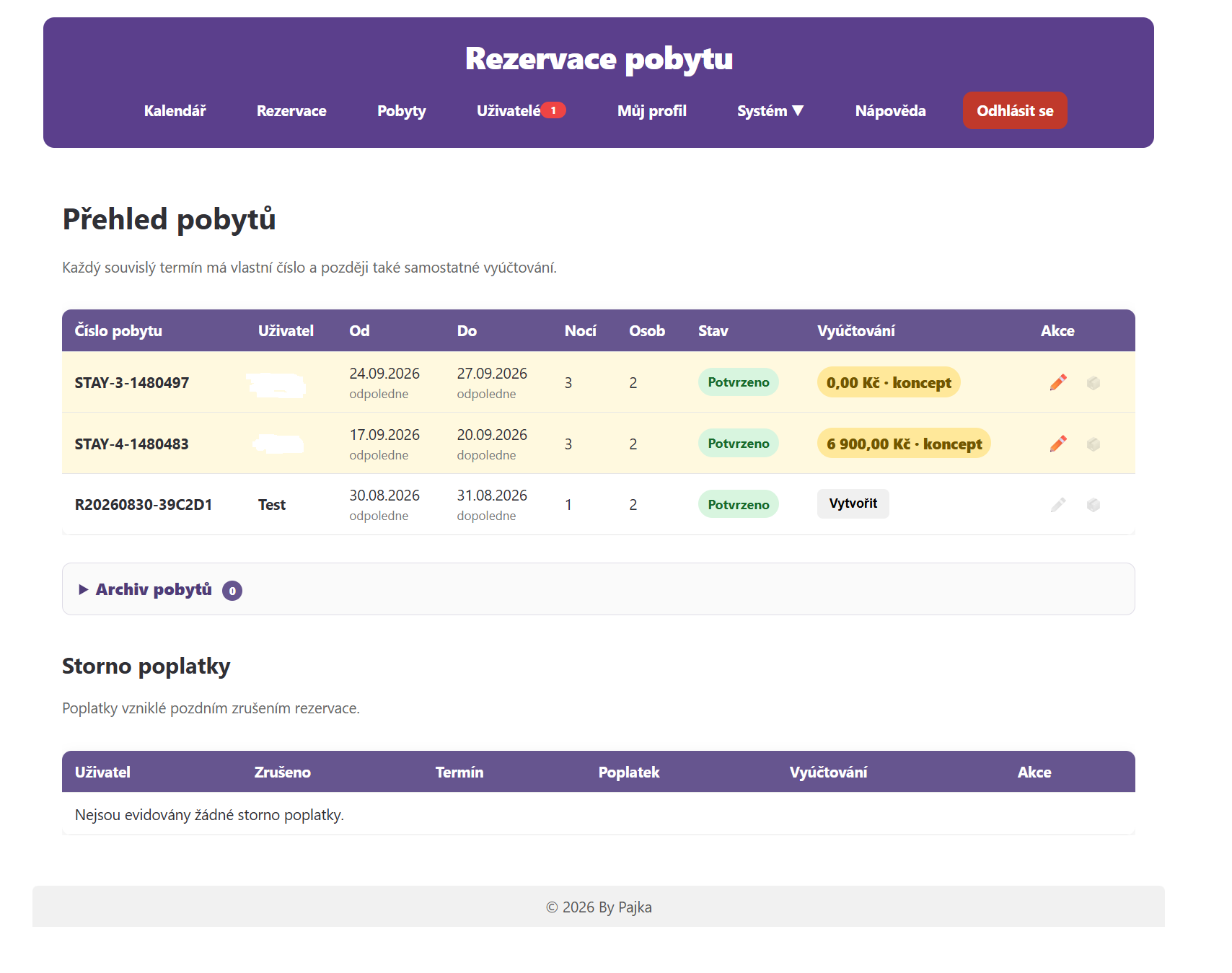Open the Nápověda help page

pos(891,110)
